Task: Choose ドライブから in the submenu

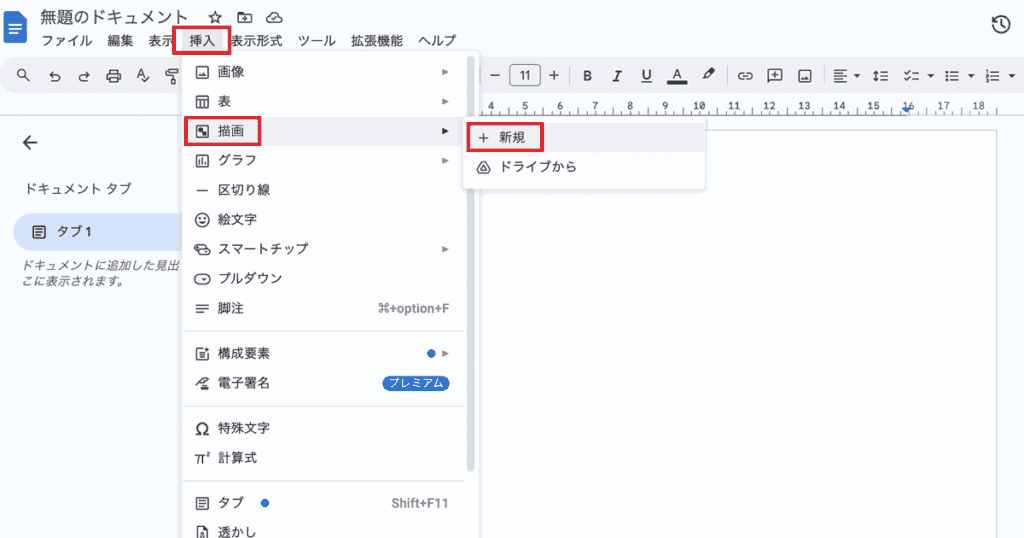Action: coord(537,167)
